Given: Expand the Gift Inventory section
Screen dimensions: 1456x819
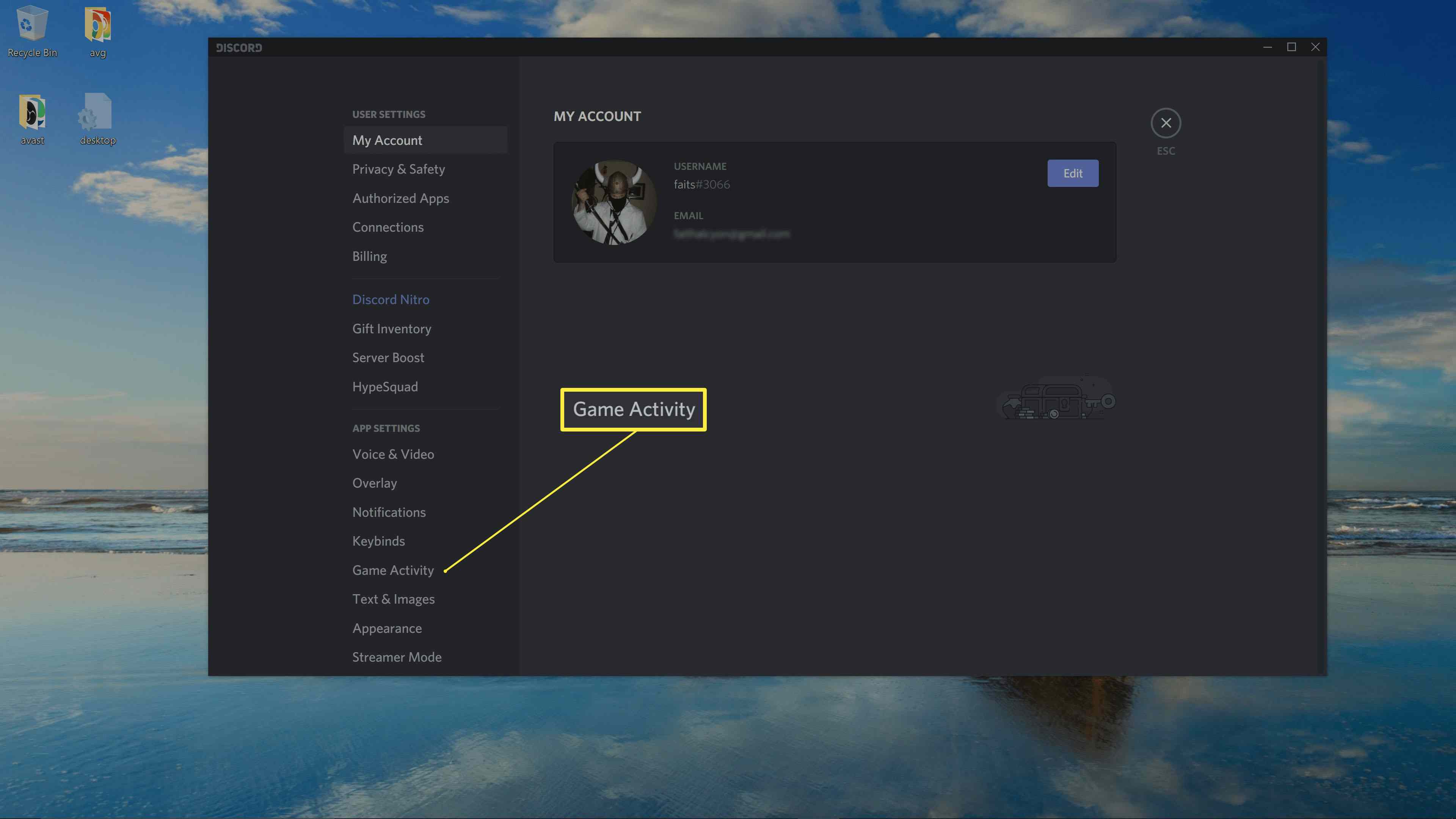Looking at the screenshot, I should coord(391,328).
